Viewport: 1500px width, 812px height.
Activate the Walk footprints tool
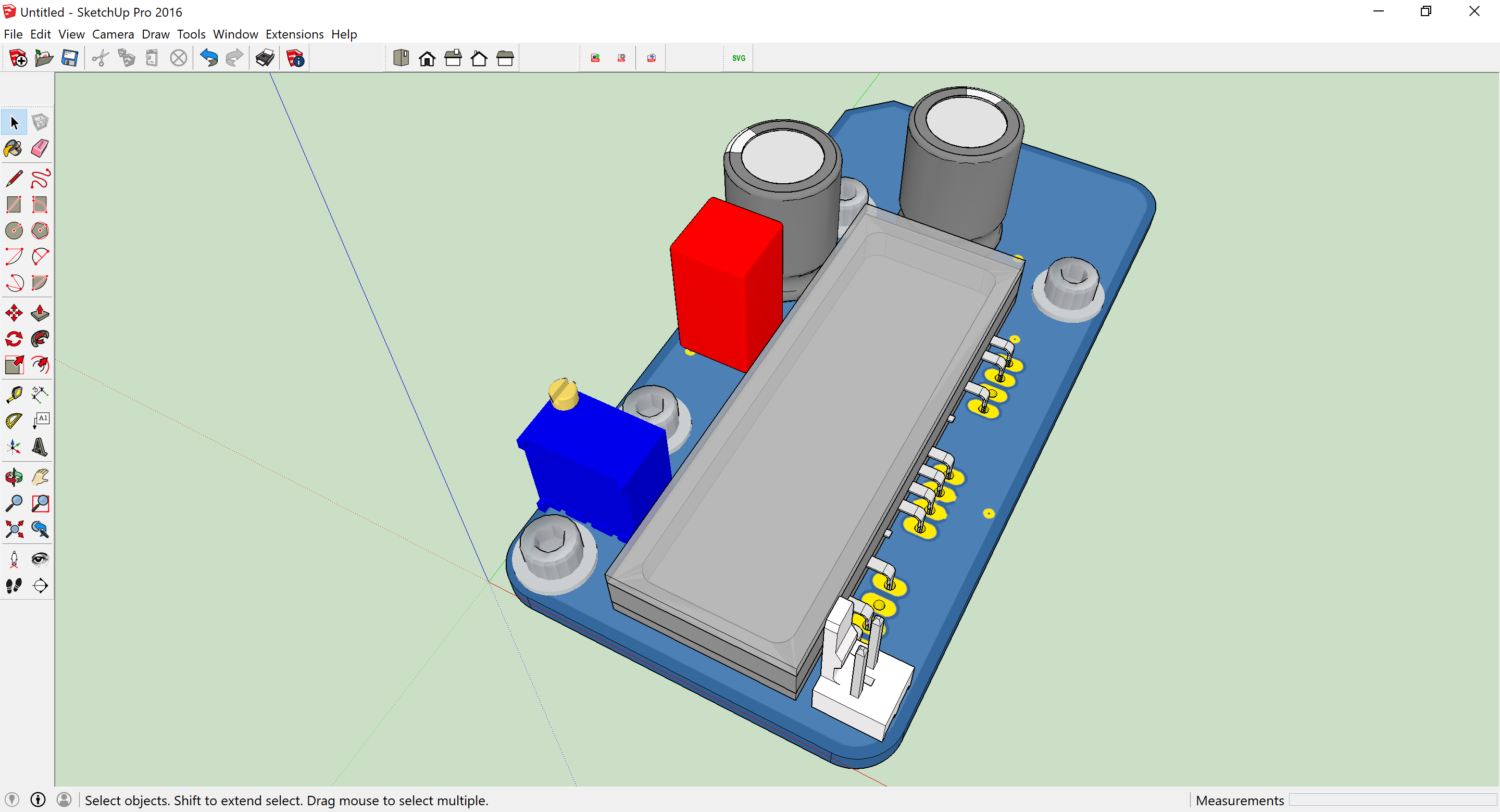14,586
